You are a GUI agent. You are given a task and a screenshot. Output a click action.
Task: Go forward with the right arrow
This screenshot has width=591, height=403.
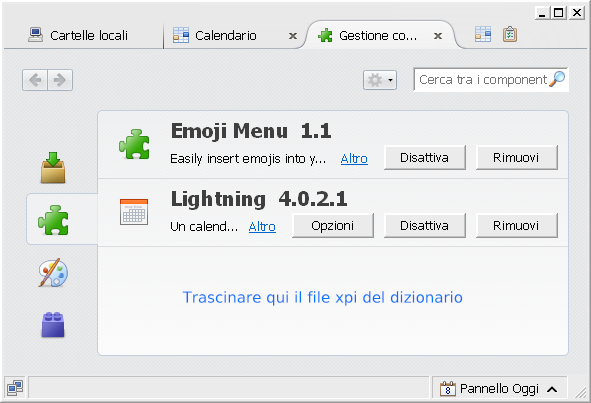pos(60,80)
